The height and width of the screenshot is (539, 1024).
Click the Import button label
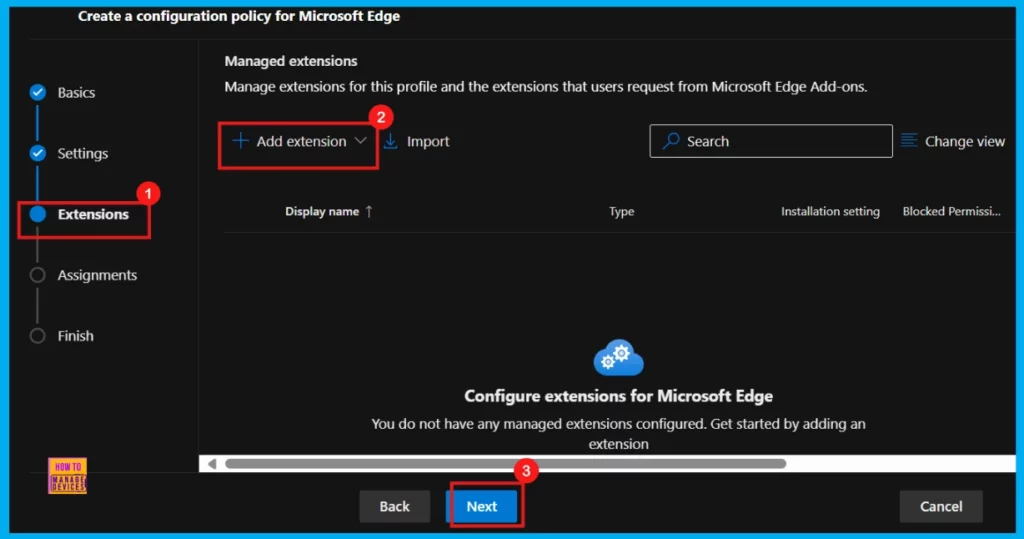[x=428, y=141]
